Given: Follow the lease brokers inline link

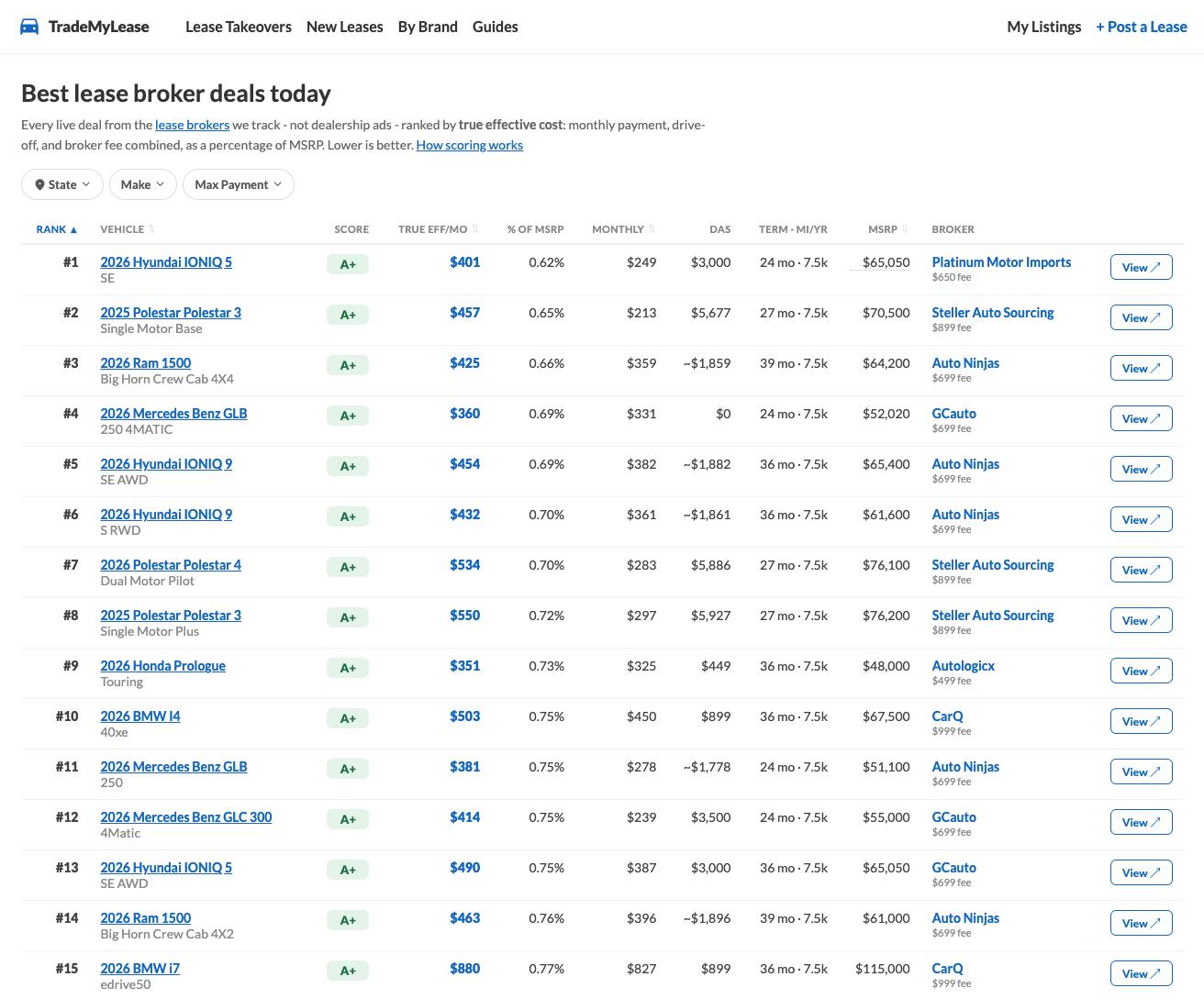Looking at the screenshot, I should click(193, 125).
